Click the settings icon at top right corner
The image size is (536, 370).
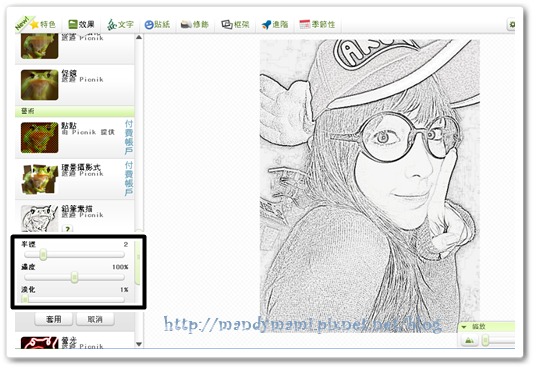coord(511,25)
